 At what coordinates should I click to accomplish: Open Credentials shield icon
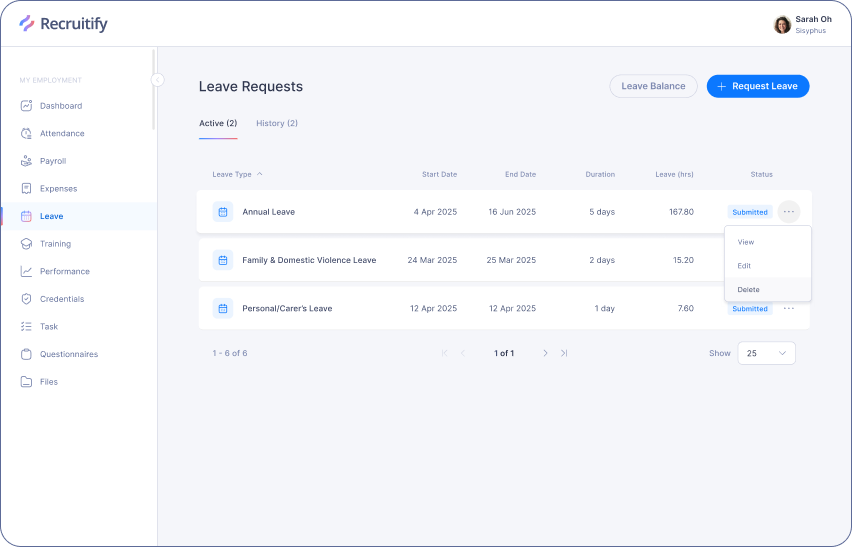27,299
